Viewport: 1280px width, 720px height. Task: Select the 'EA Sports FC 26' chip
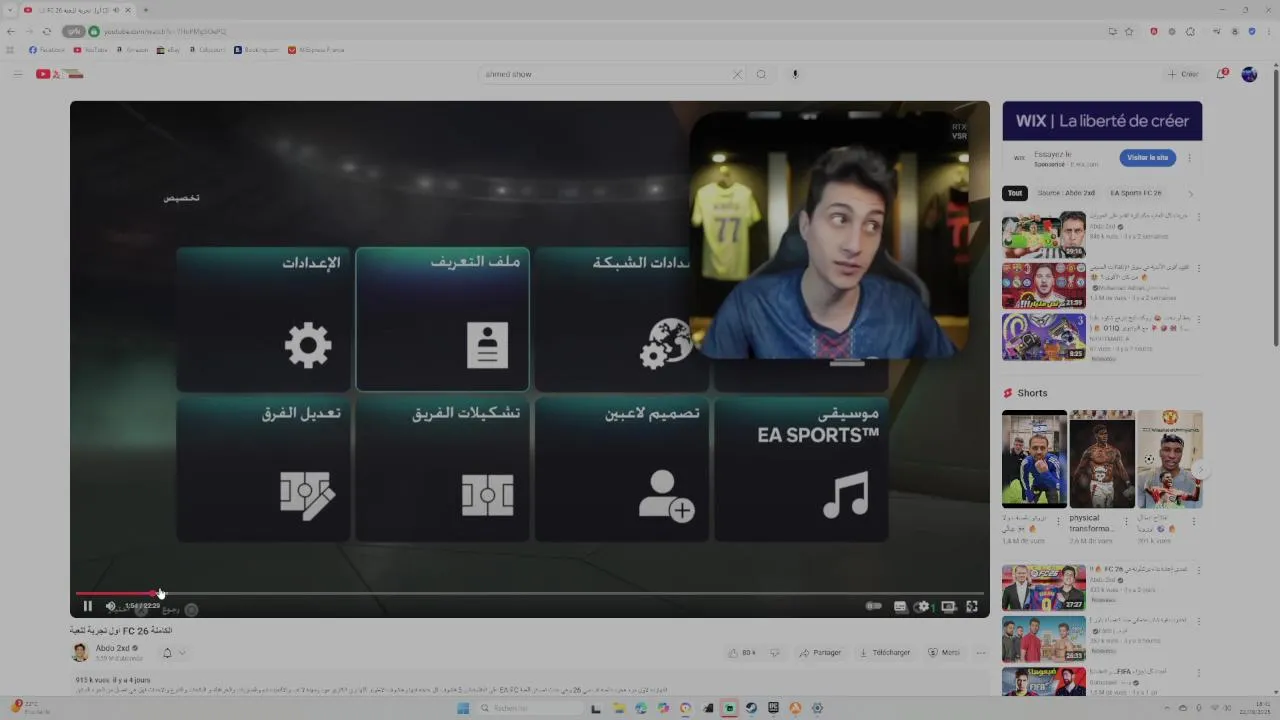pos(1136,193)
